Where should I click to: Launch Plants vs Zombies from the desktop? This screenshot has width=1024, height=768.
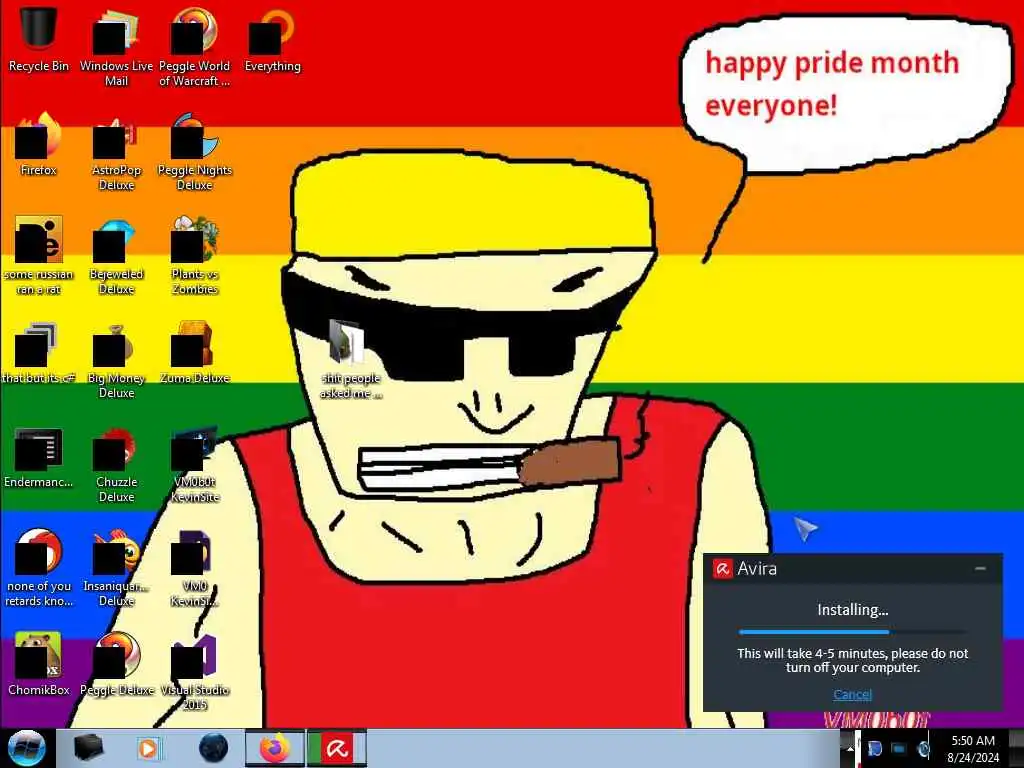coord(195,253)
